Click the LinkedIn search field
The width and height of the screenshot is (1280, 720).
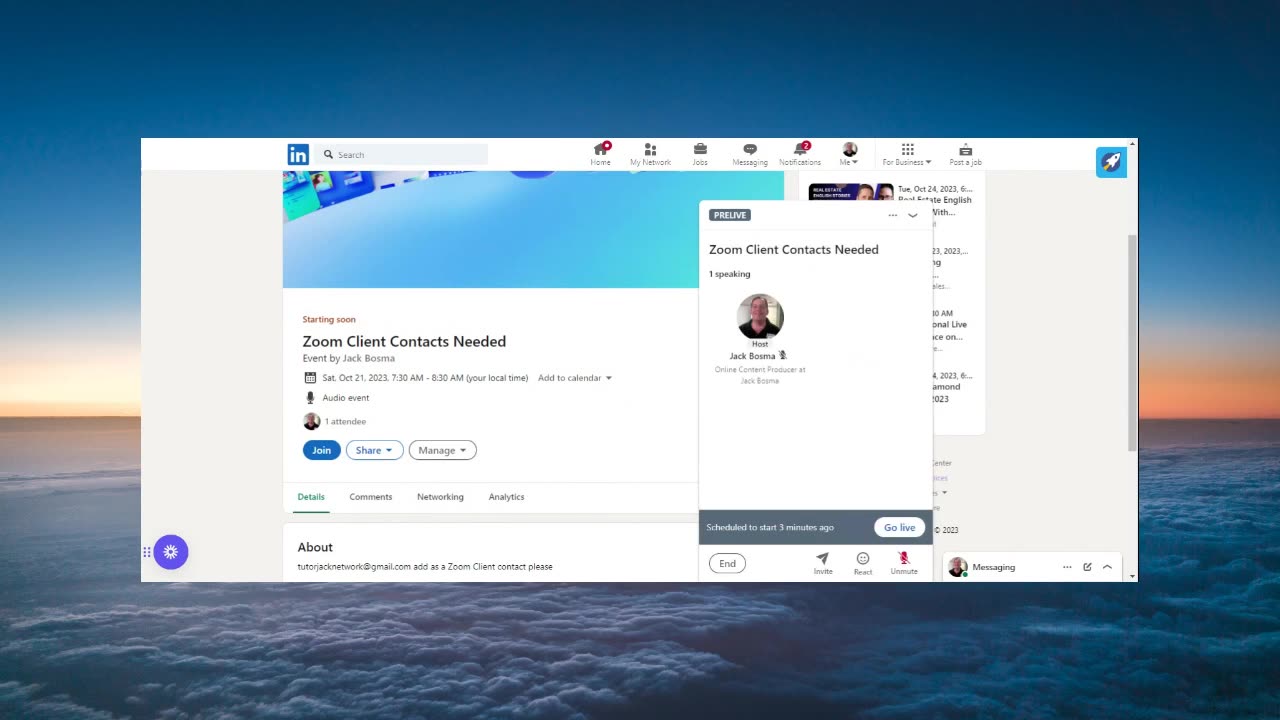point(402,154)
